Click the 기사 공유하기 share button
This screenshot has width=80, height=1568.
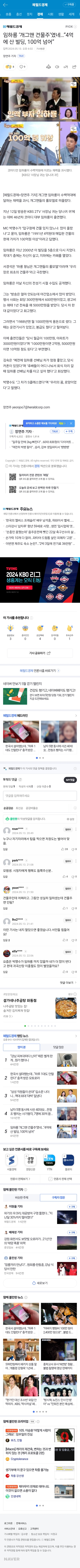tap(40, 653)
